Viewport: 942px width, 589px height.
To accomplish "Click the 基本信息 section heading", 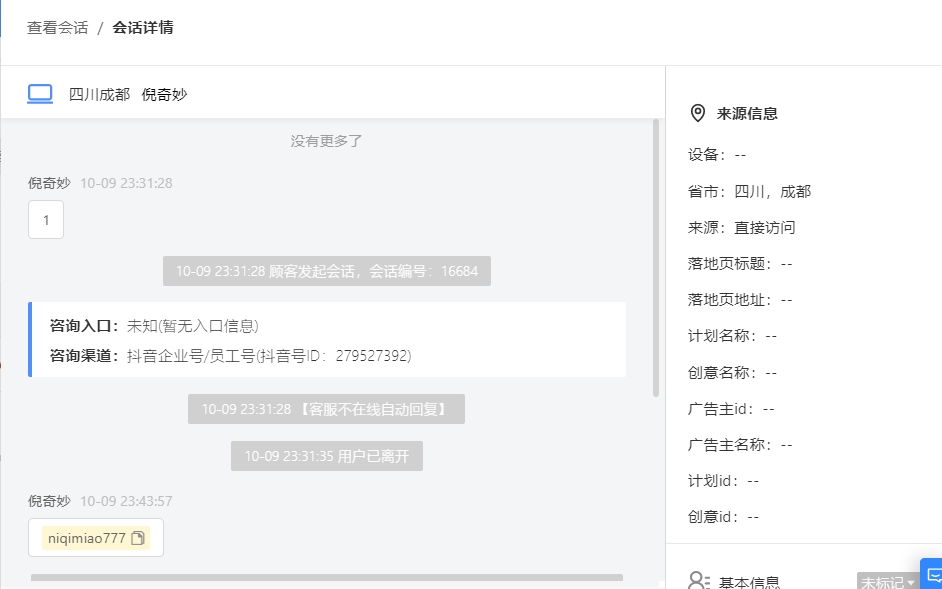I will click(749, 582).
